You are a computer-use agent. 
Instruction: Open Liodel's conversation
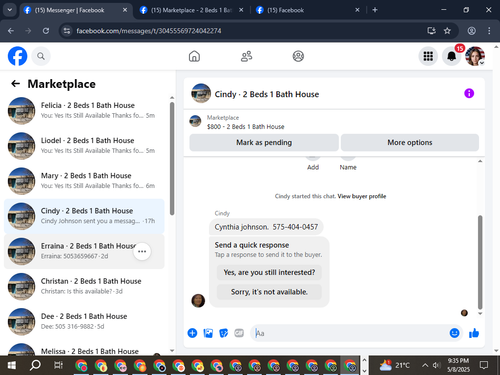click(84, 146)
